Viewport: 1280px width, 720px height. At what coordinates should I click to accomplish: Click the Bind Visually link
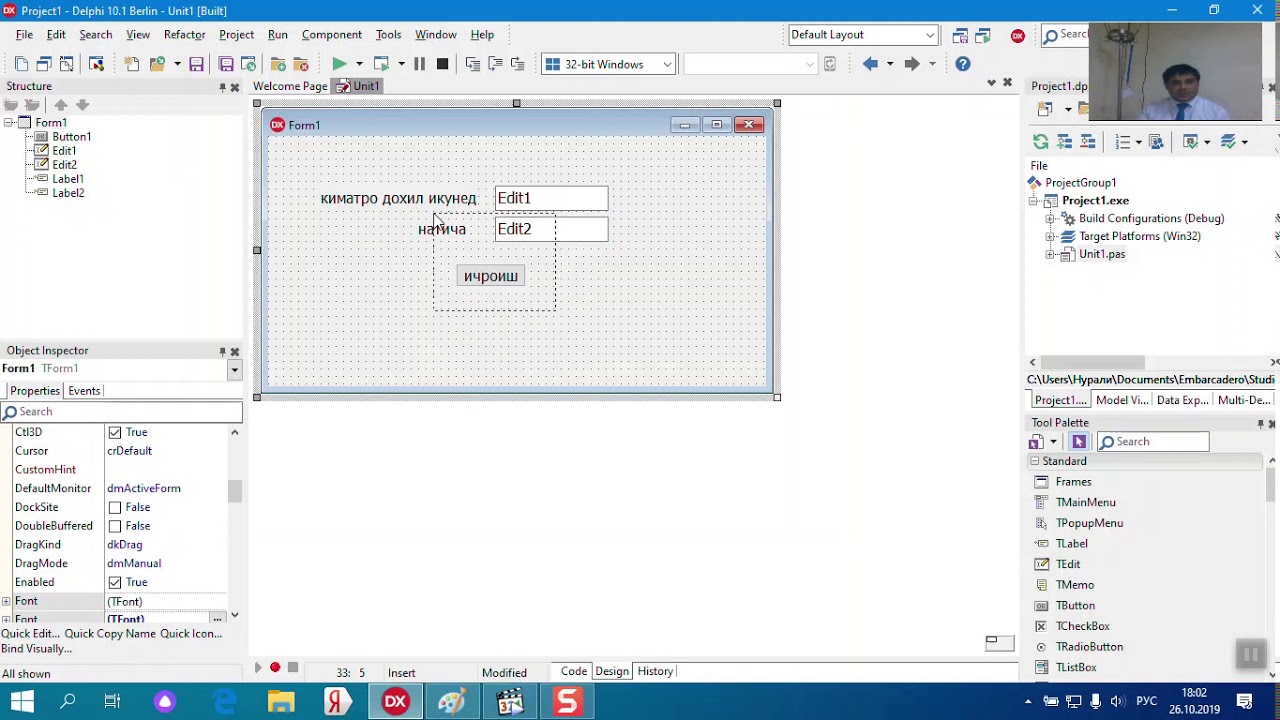[x=36, y=649]
